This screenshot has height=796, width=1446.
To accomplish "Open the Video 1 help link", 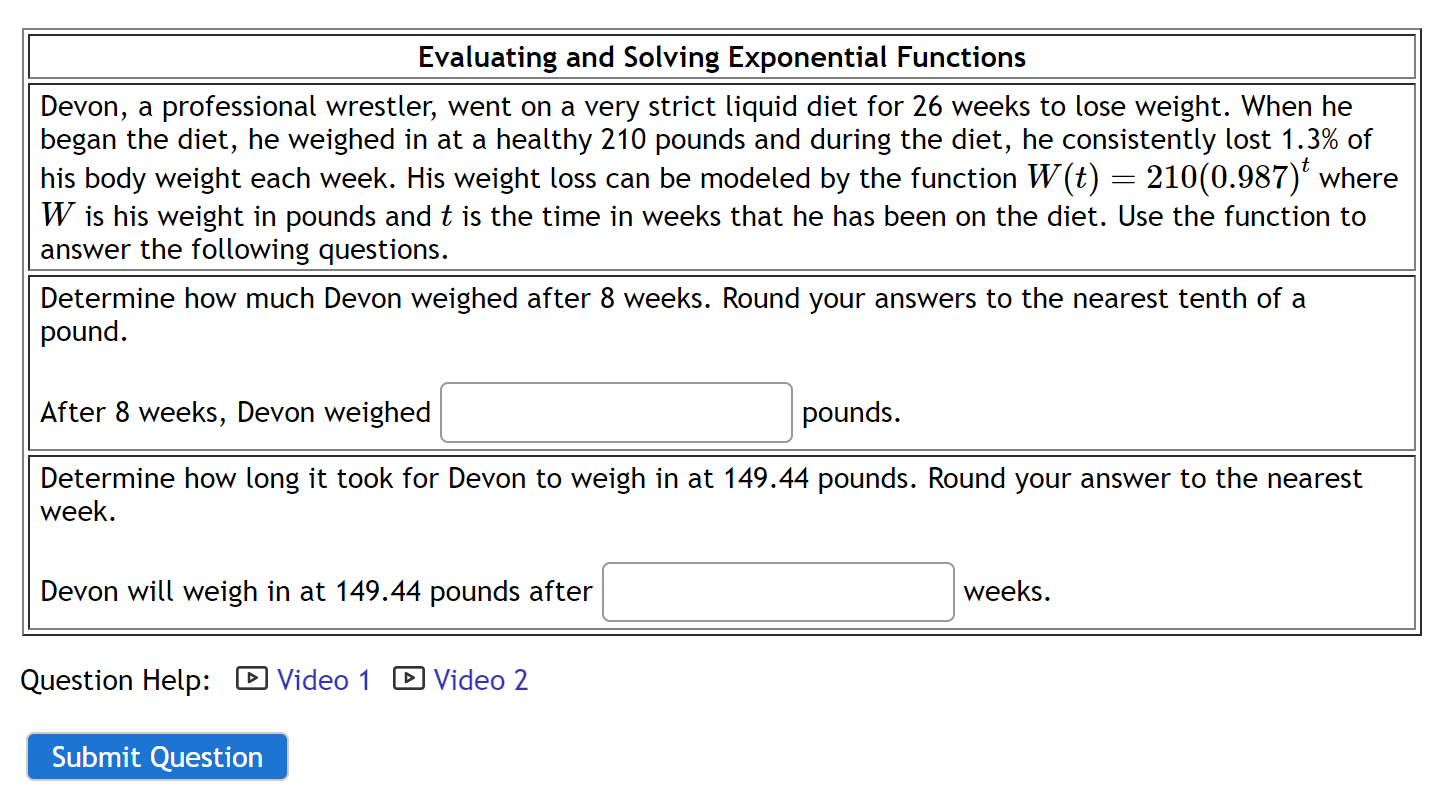I will (324, 679).
